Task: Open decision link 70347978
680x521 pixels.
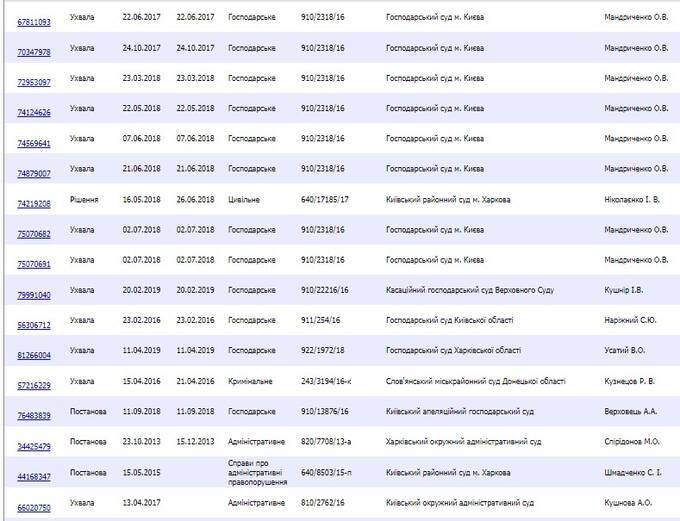Action: tap(34, 51)
